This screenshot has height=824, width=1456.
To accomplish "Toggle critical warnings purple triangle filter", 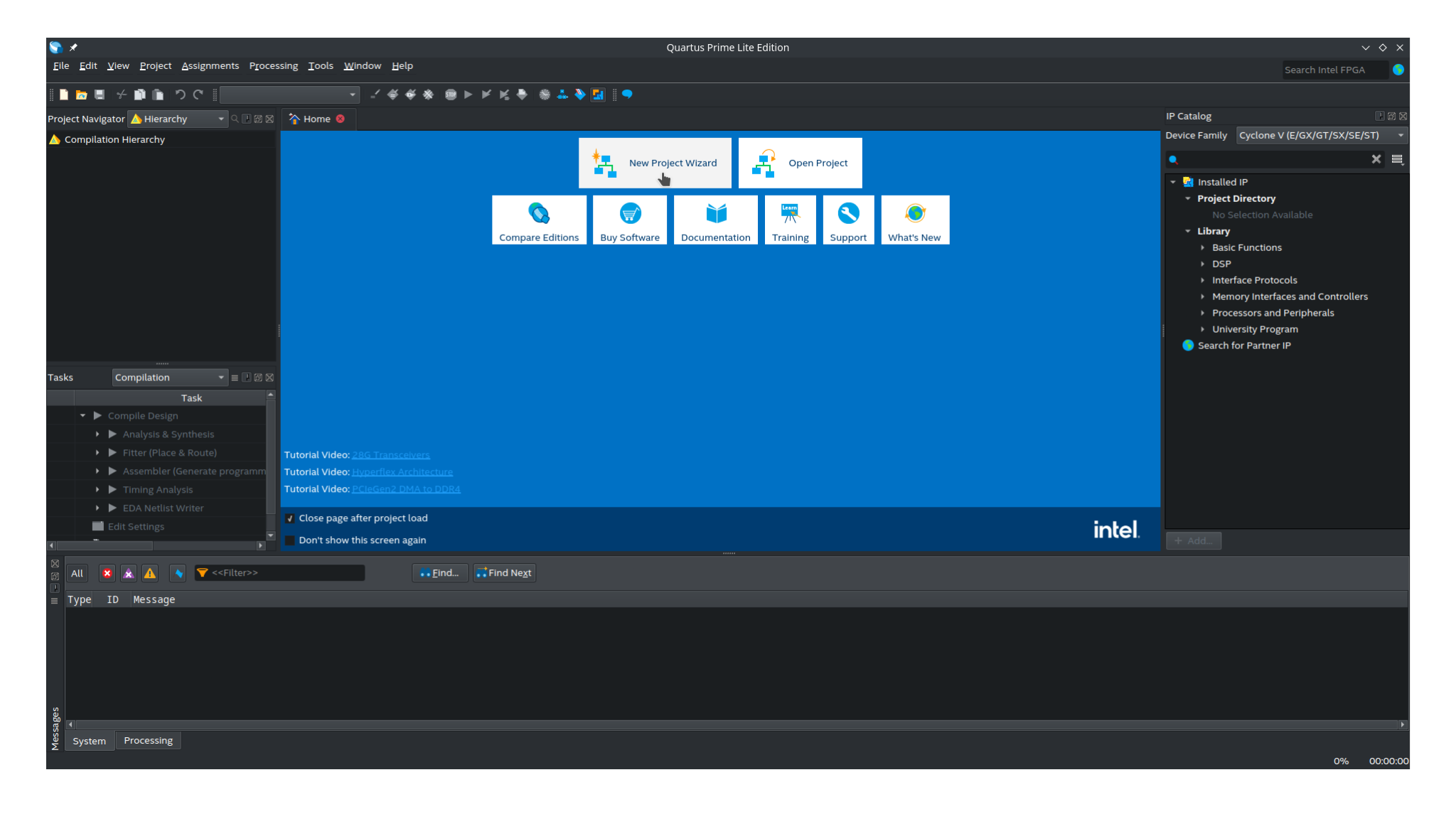I will point(129,573).
